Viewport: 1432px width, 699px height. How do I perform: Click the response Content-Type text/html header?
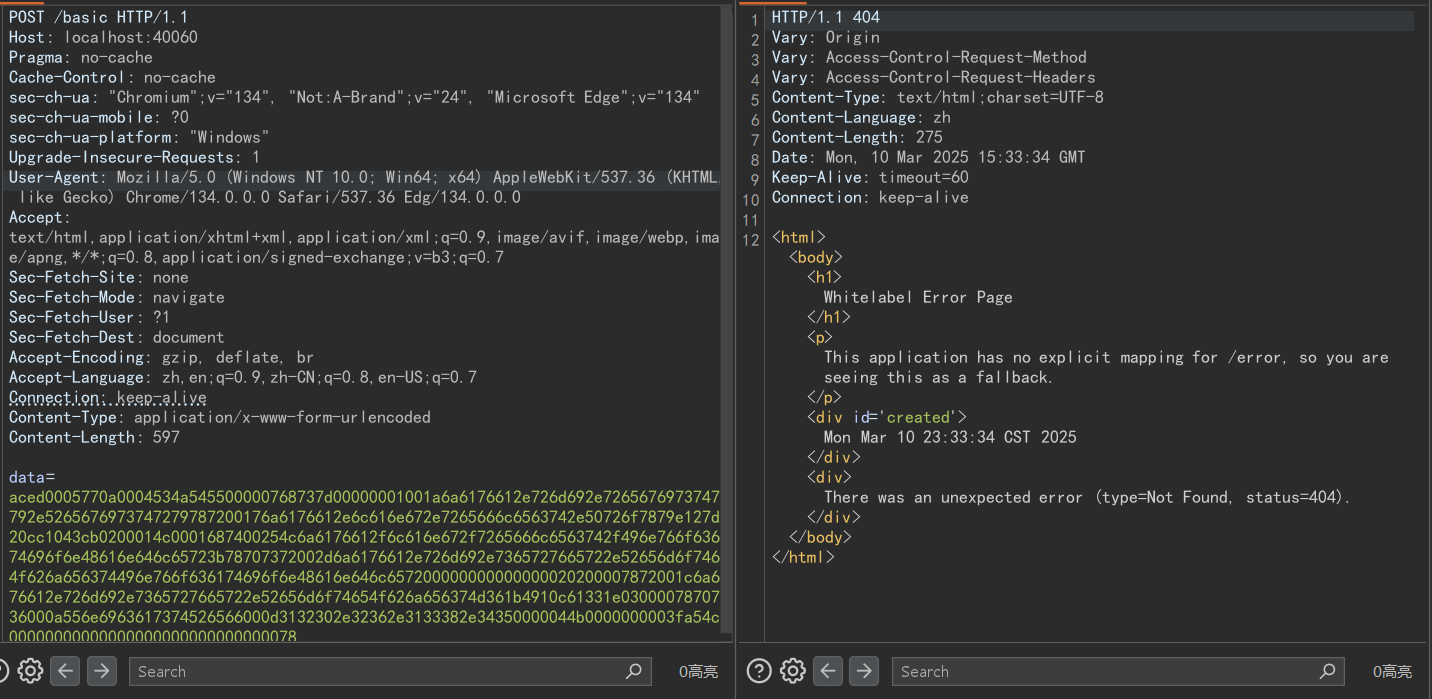[x=938, y=97]
